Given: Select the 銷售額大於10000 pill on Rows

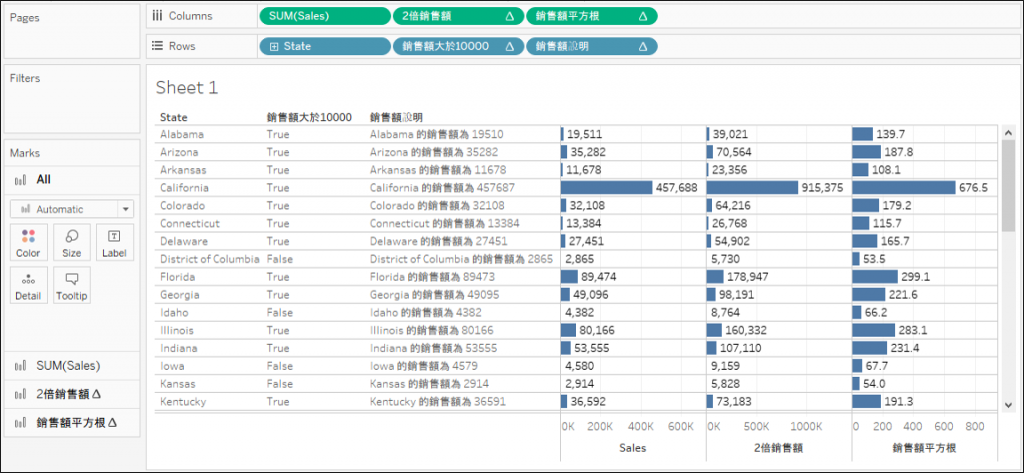Looking at the screenshot, I should 458,46.
